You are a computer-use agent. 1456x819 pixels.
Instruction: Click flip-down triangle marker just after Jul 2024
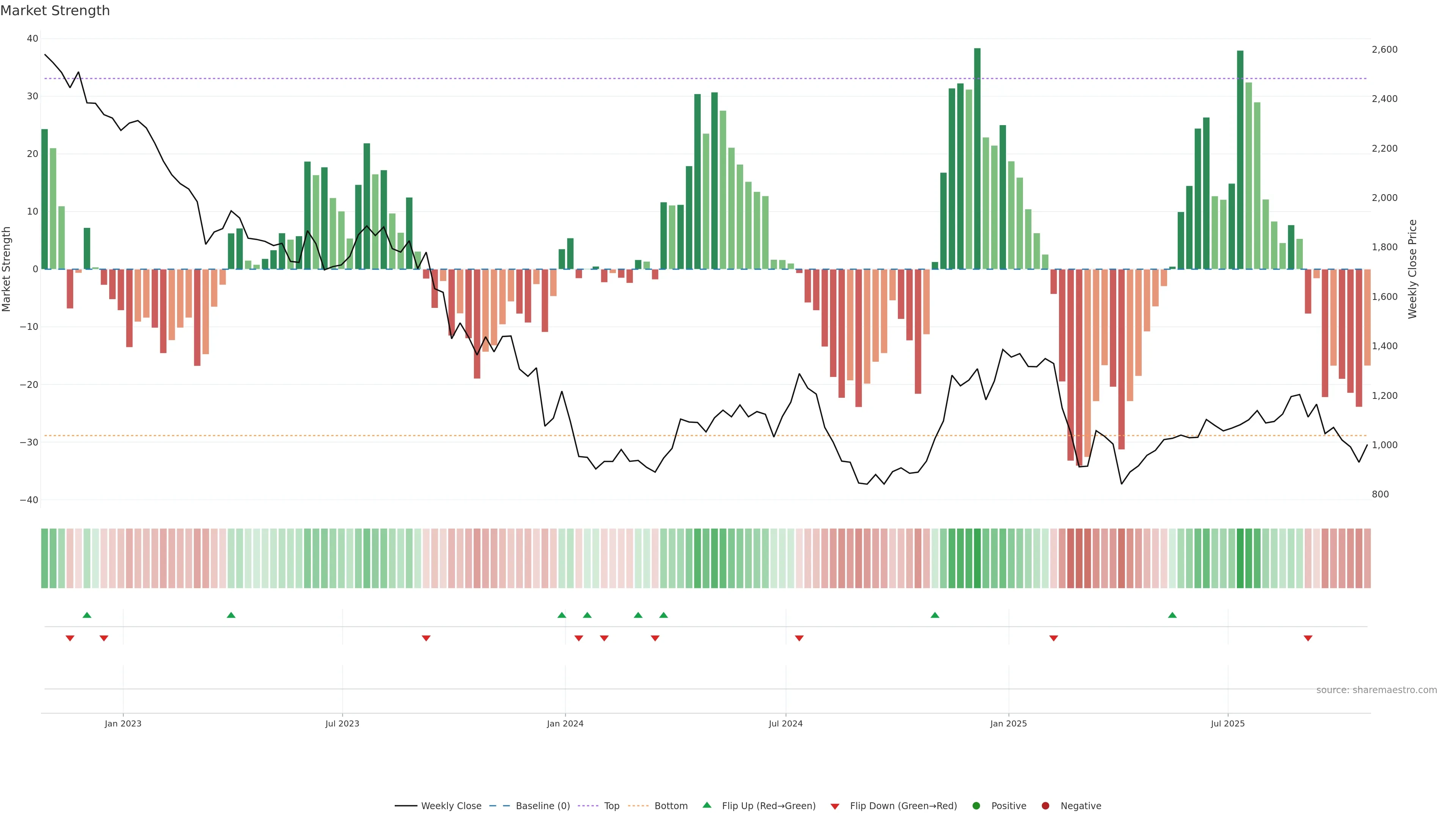coord(799,638)
